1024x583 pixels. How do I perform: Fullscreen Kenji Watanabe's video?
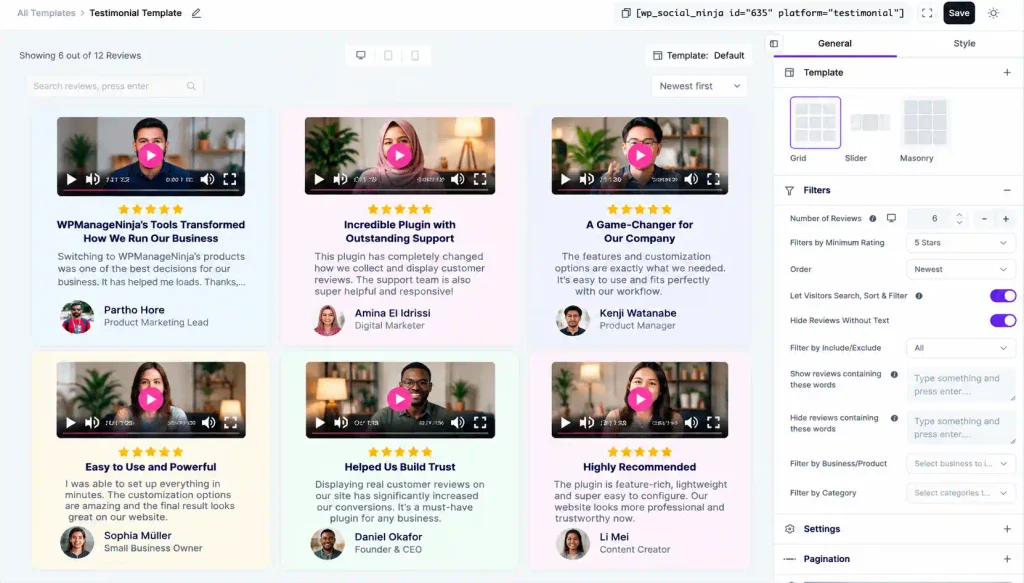click(713, 179)
